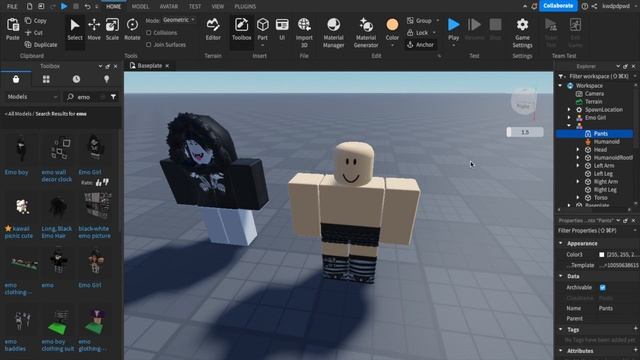The height and width of the screenshot is (360, 640).
Task: Open the Toolbox Recent clock tab
Action: coord(76,79)
